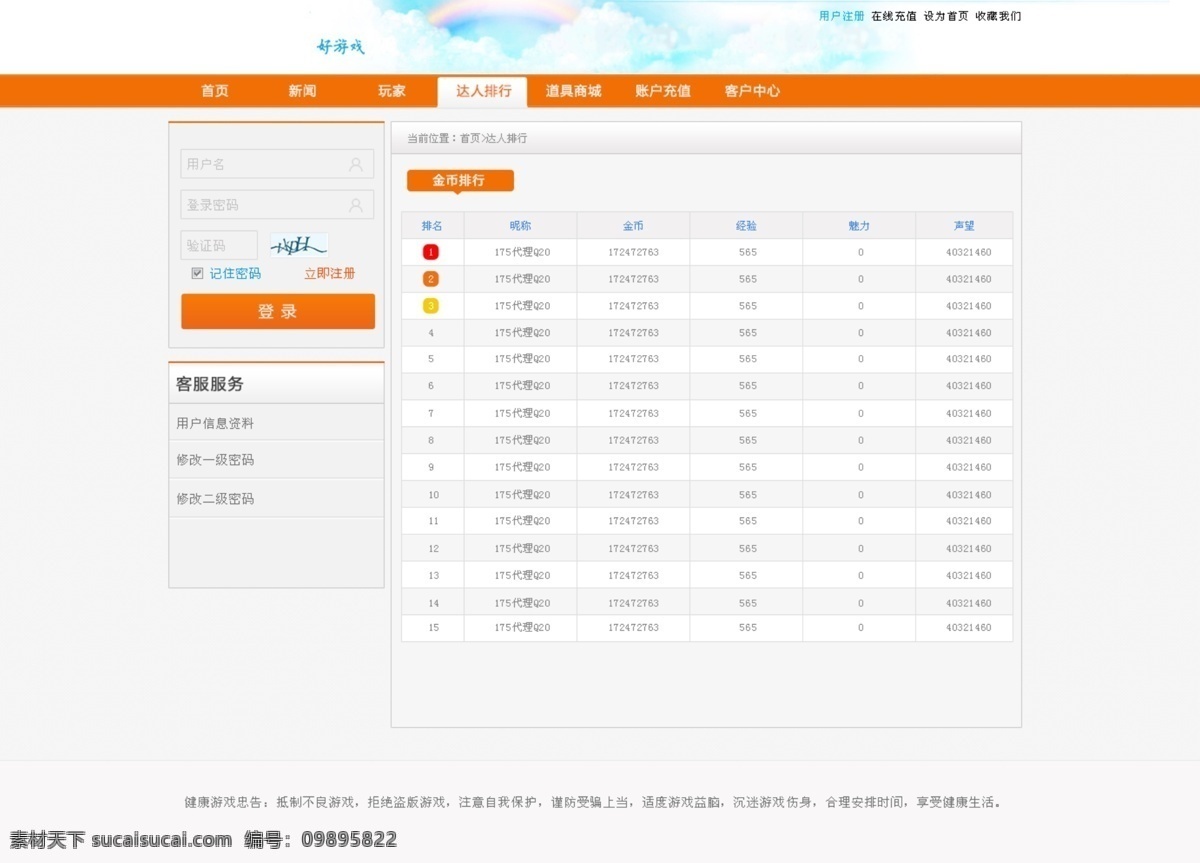This screenshot has width=1200, height=863.
Task: Click the 经验 column header
Action: 746,226
